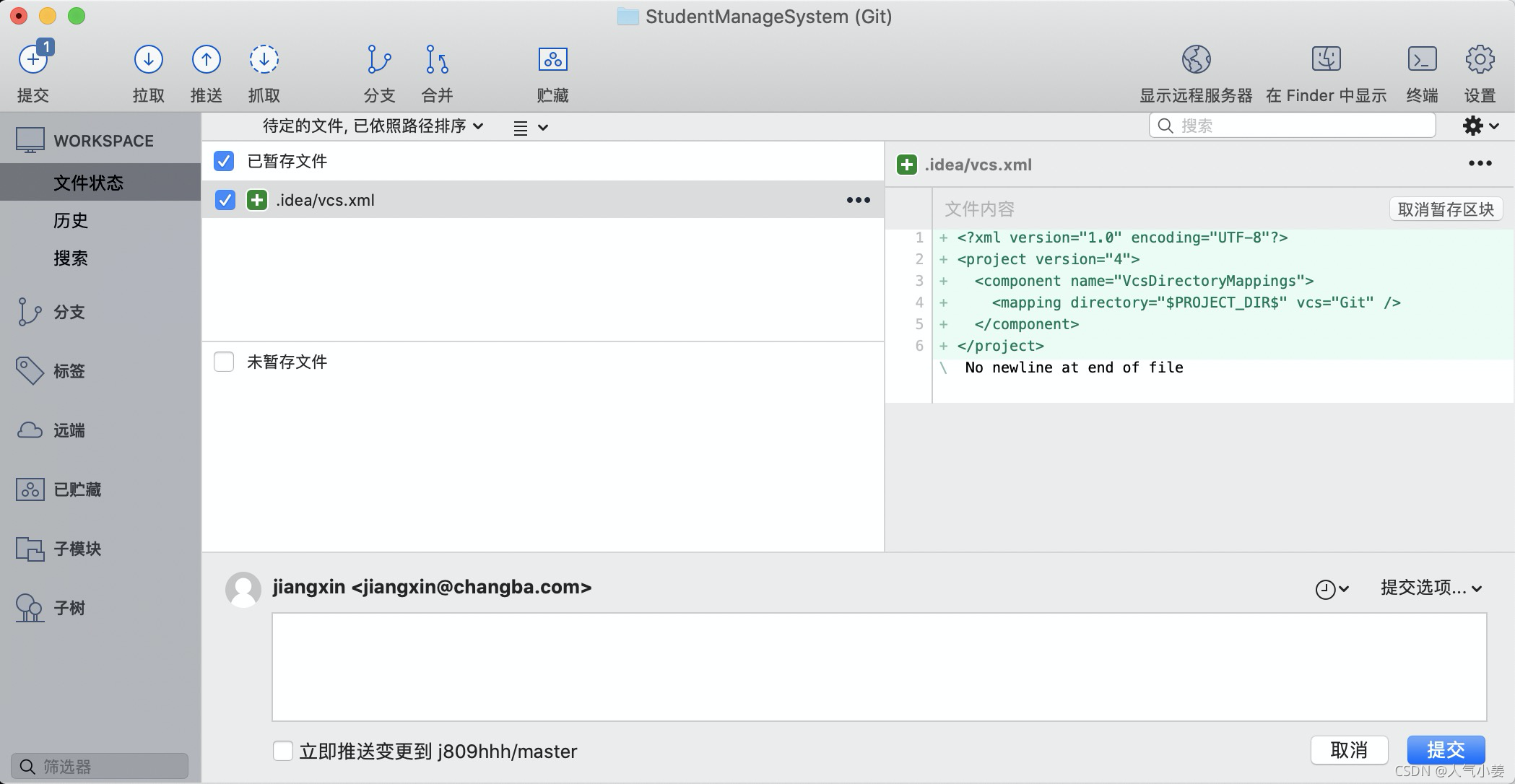
Task: Select 文件状态 in the sidebar
Action: [x=100, y=182]
